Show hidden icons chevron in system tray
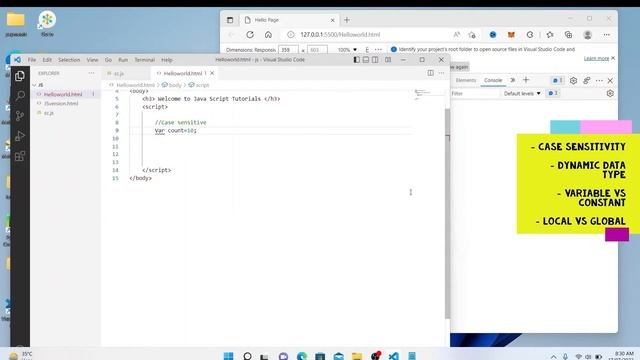640x360 pixels. click(553, 356)
